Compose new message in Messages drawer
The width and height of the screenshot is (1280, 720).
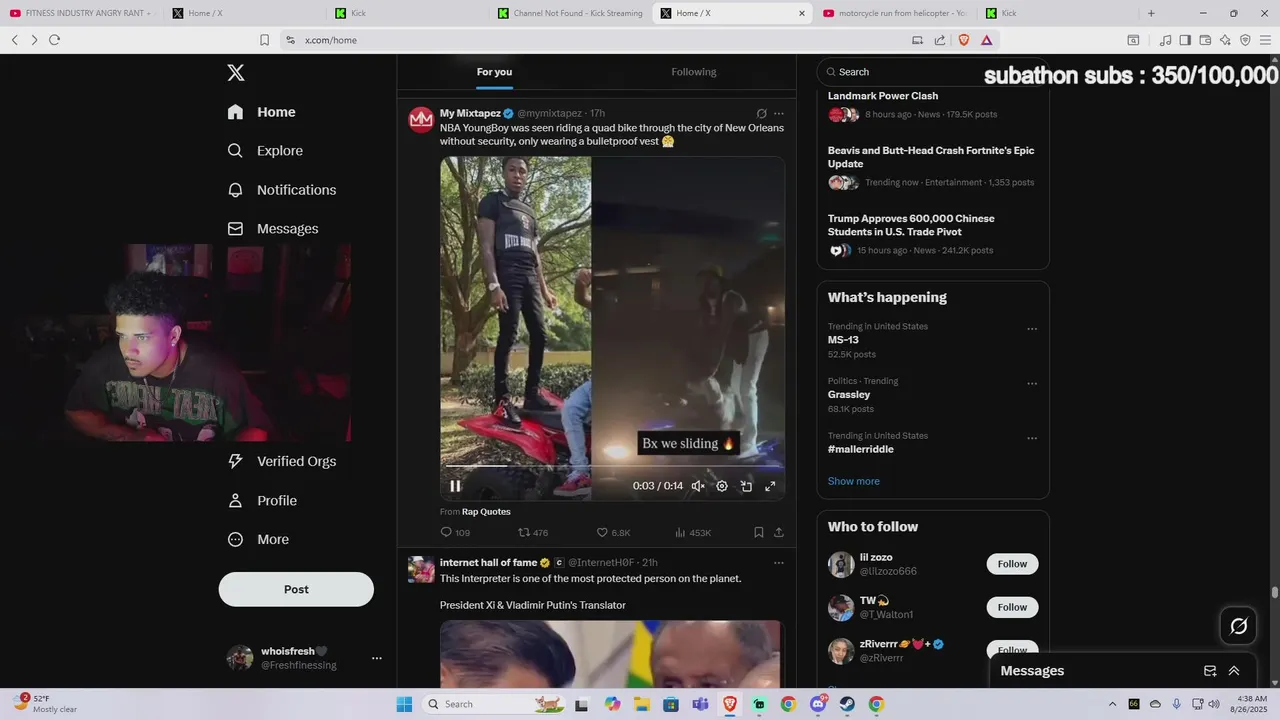1210,671
